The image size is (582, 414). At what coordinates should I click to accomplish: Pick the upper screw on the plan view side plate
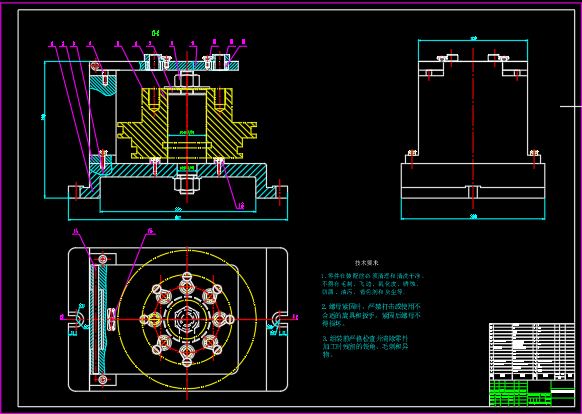pyautogui.click(x=103, y=259)
